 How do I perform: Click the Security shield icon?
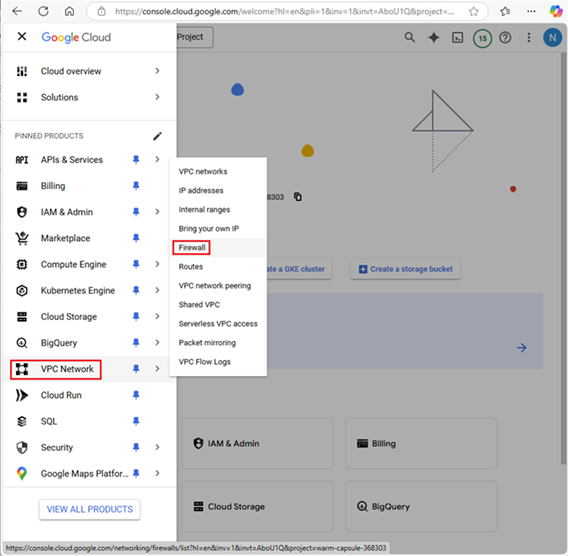coord(22,447)
